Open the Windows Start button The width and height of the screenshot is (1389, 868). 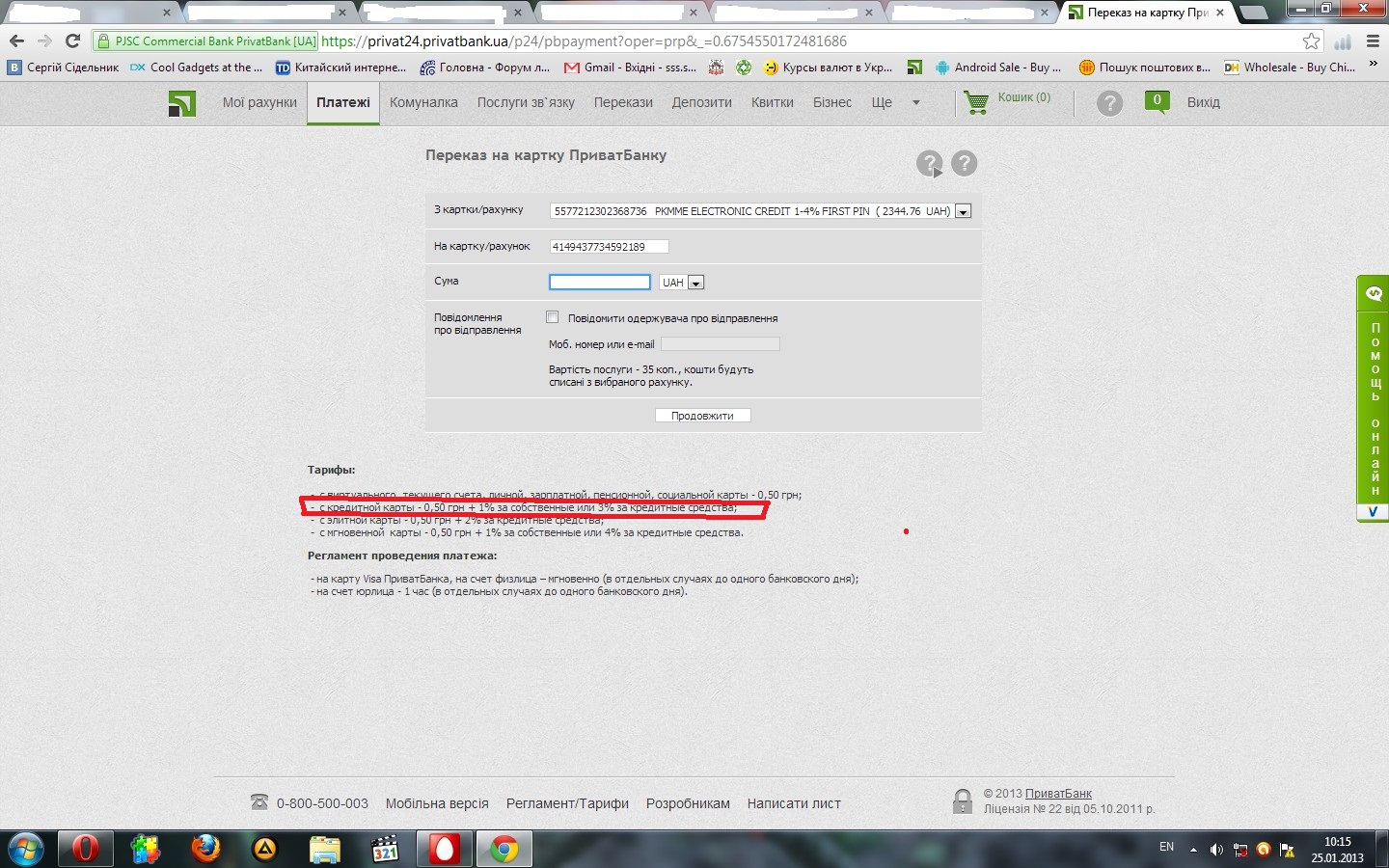(x=26, y=850)
